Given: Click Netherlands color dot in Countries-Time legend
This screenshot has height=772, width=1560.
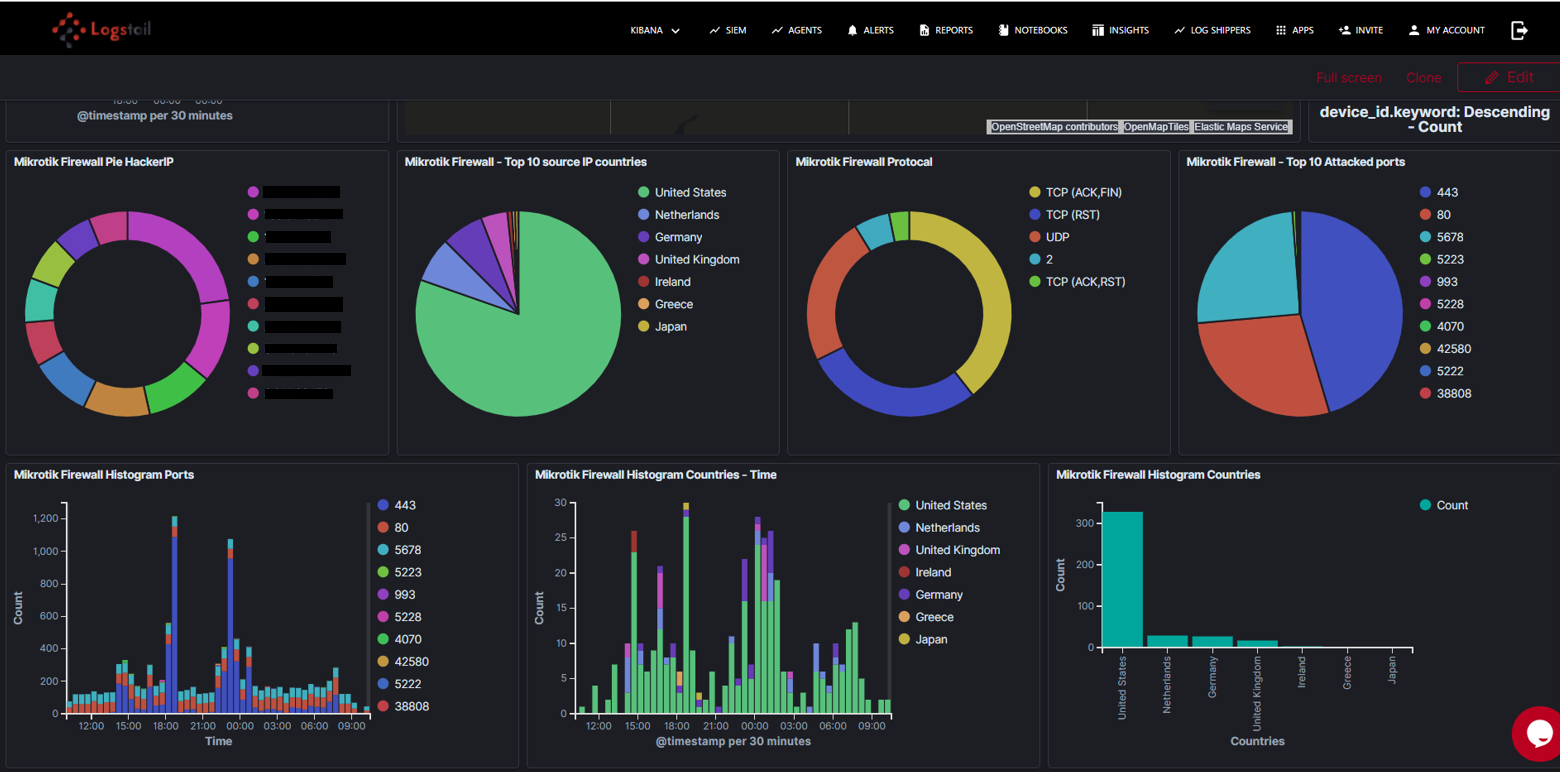Looking at the screenshot, I should (x=904, y=528).
